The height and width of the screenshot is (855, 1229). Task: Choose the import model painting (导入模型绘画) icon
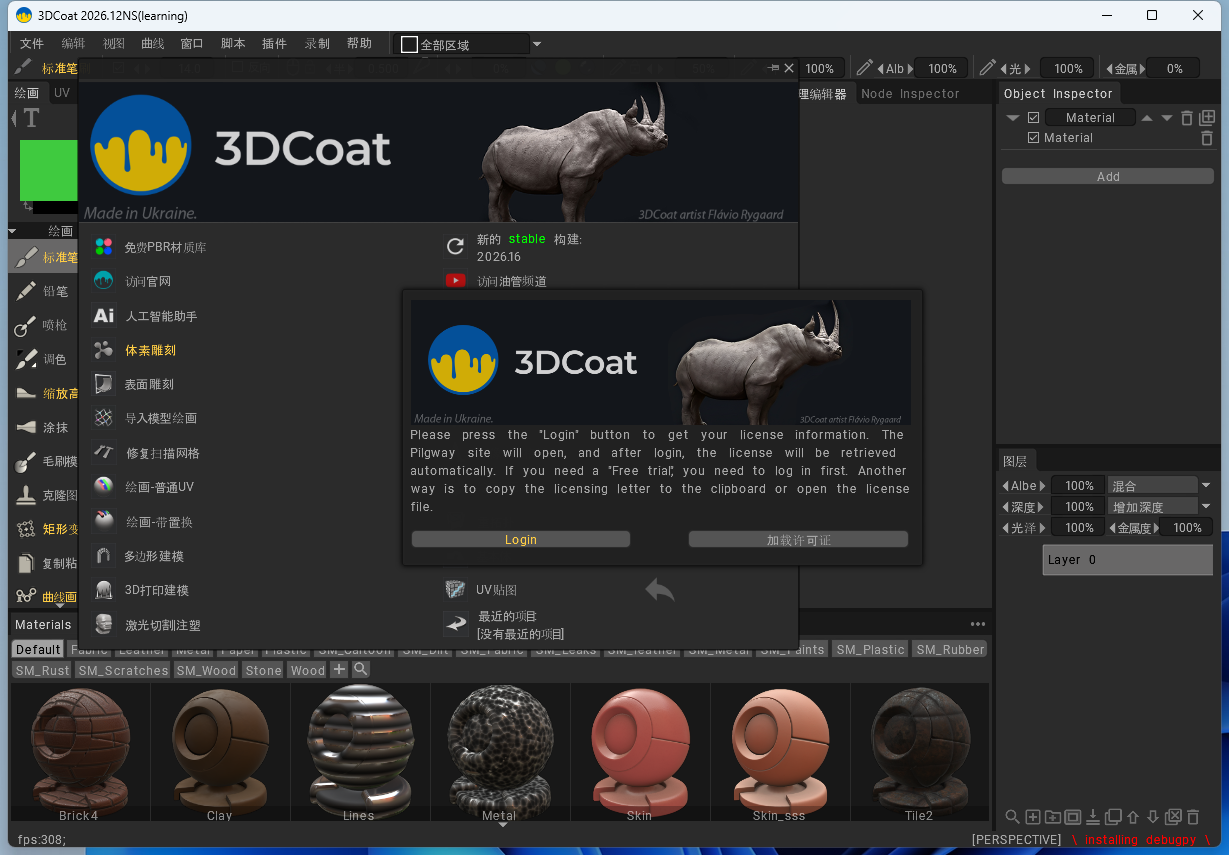tap(104, 418)
